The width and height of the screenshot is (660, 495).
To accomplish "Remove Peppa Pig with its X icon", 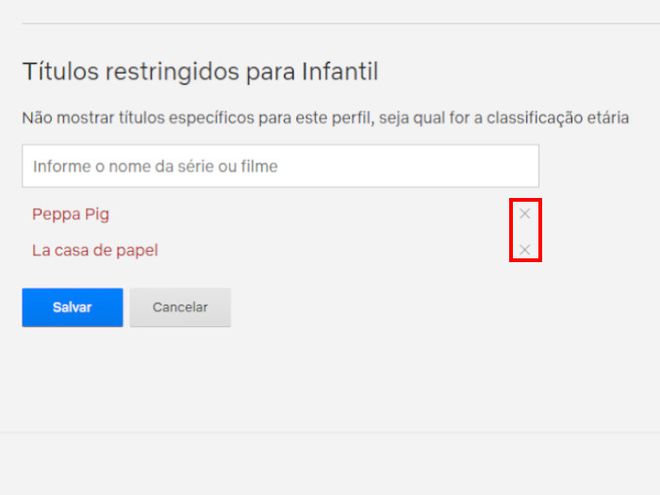I will pos(524,214).
